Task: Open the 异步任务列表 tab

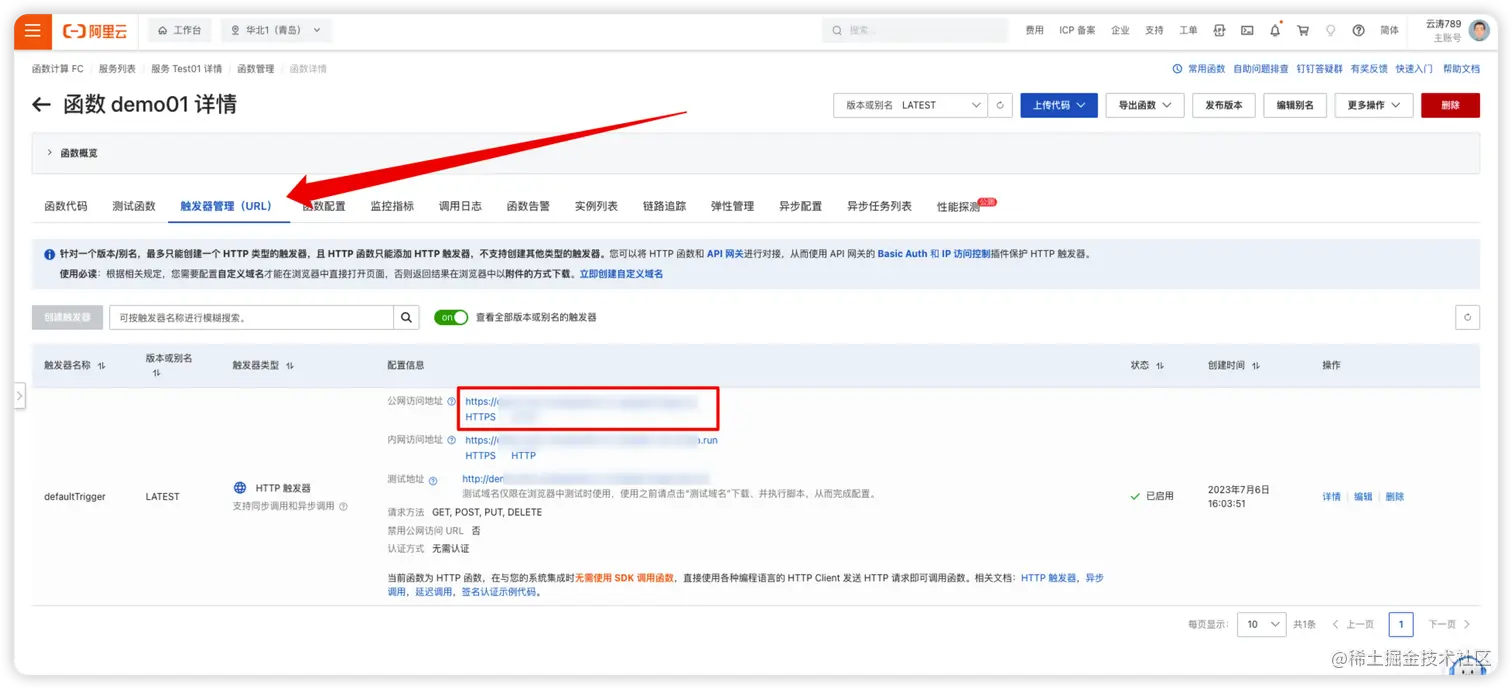Action: [879, 206]
